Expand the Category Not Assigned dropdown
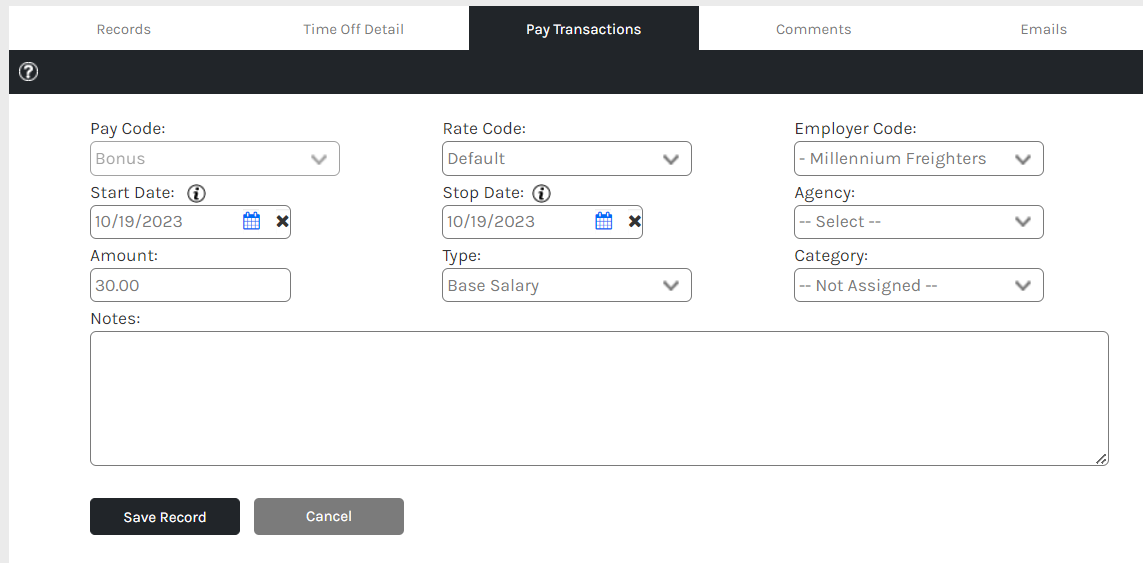The height and width of the screenshot is (563, 1143). [918, 285]
